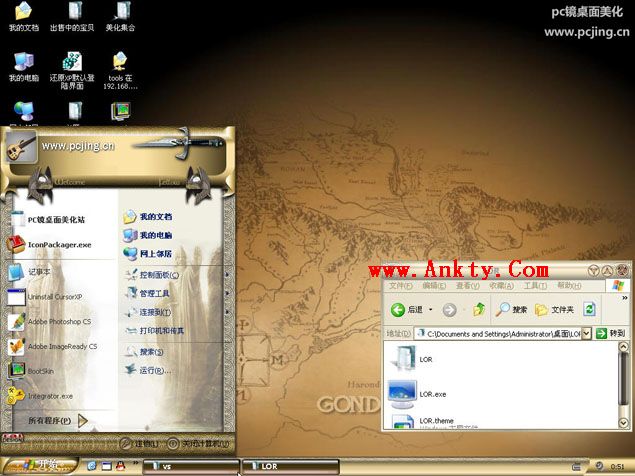The width and height of the screenshot is (635, 476).
Task: Click the 搜索 search toolbar button
Action: coord(511,310)
